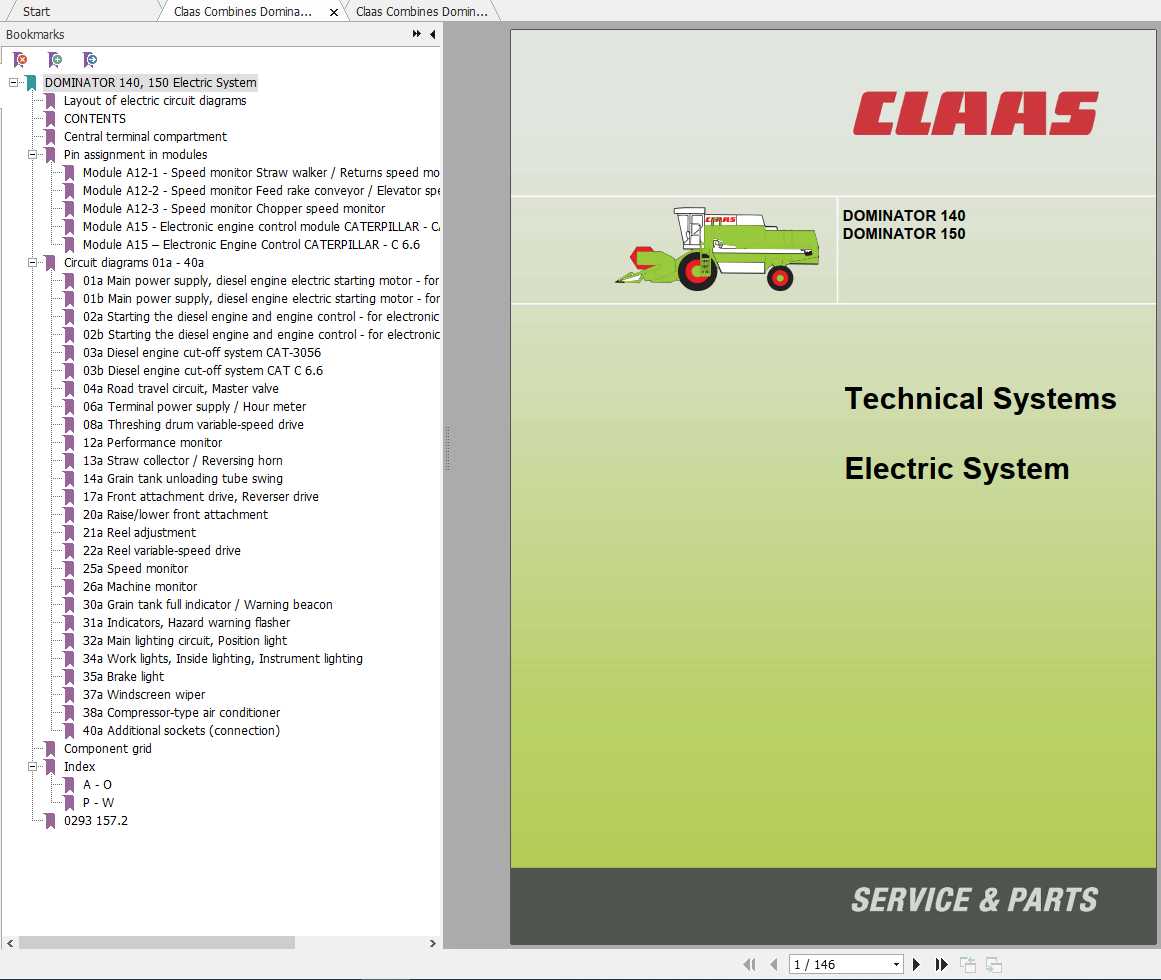Collapse the Bookmarks panel using the double-chevron
This screenshot has width=1161, height=980.
tap(415, 33)
